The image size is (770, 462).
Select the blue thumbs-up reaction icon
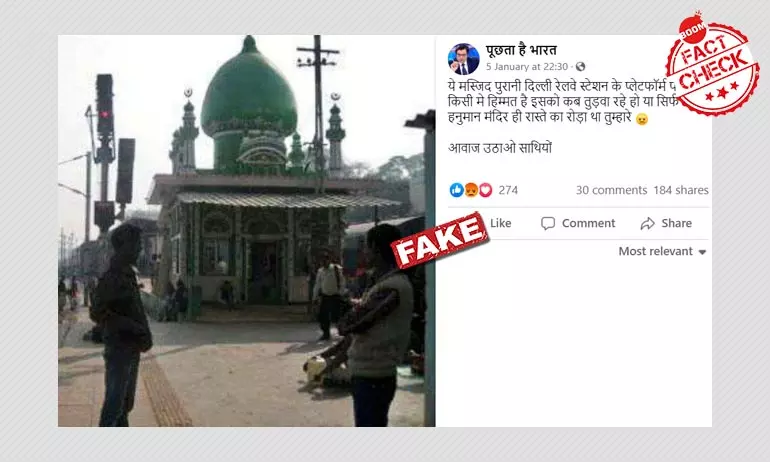tap(456, 190)
